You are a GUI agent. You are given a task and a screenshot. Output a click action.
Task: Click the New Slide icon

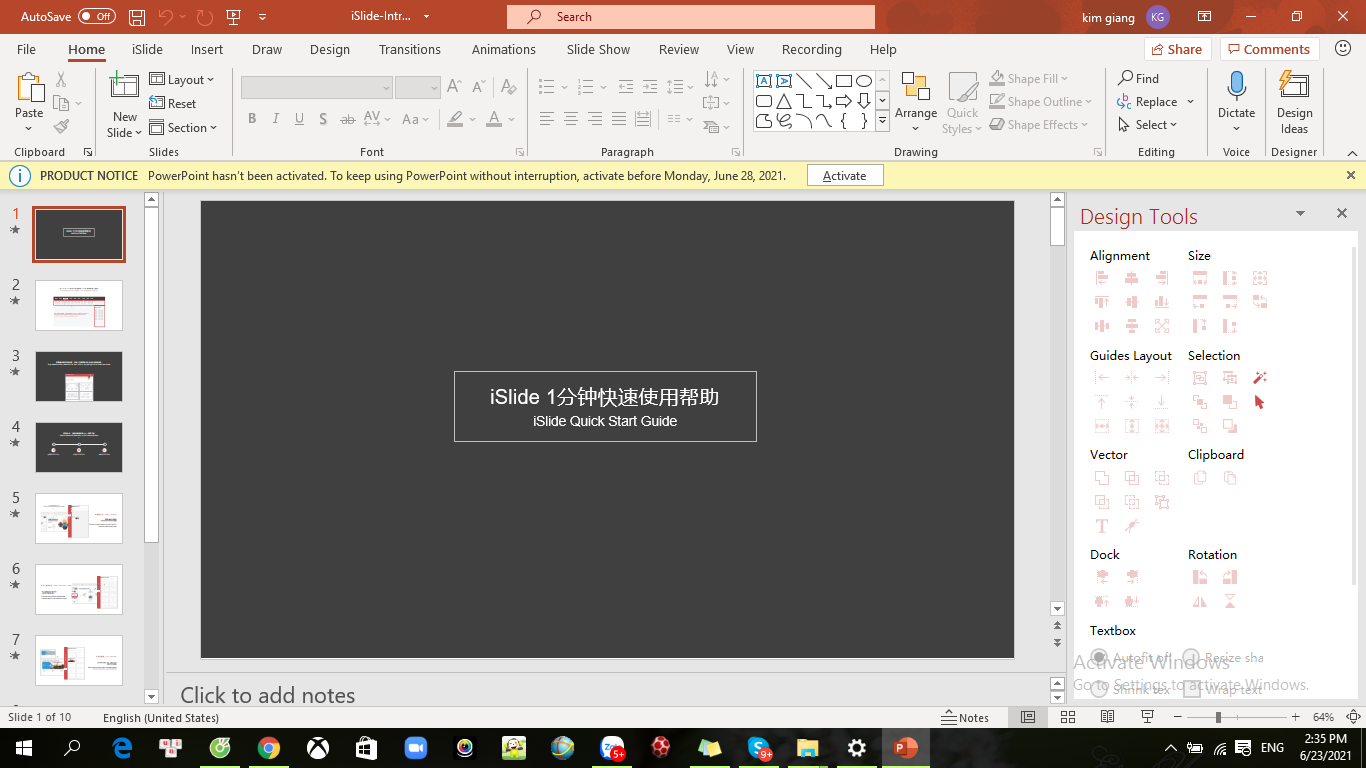click(124, 86)
